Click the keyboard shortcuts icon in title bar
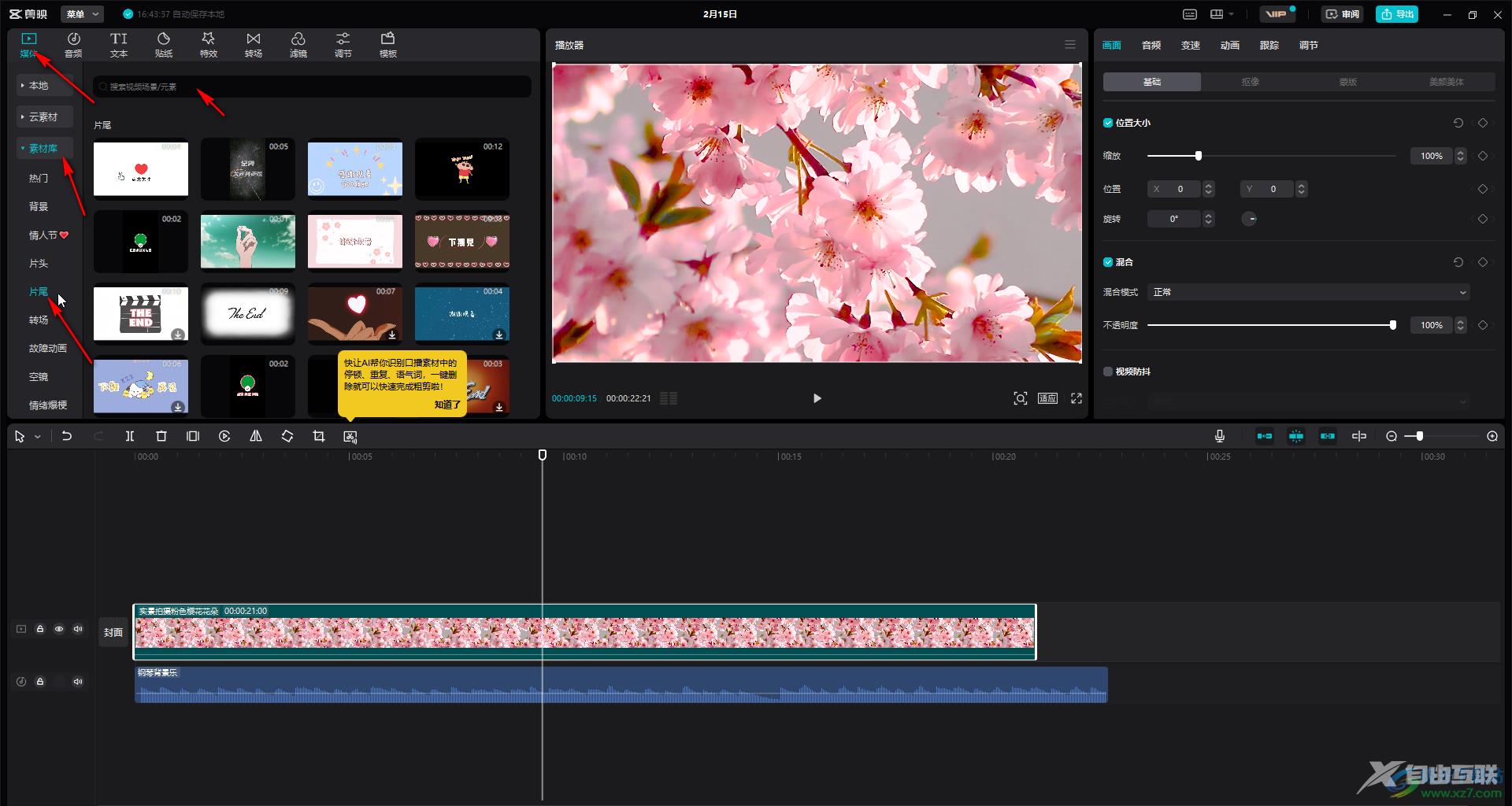This screenshot has width=1512, height=806. tap(1190, 14)
